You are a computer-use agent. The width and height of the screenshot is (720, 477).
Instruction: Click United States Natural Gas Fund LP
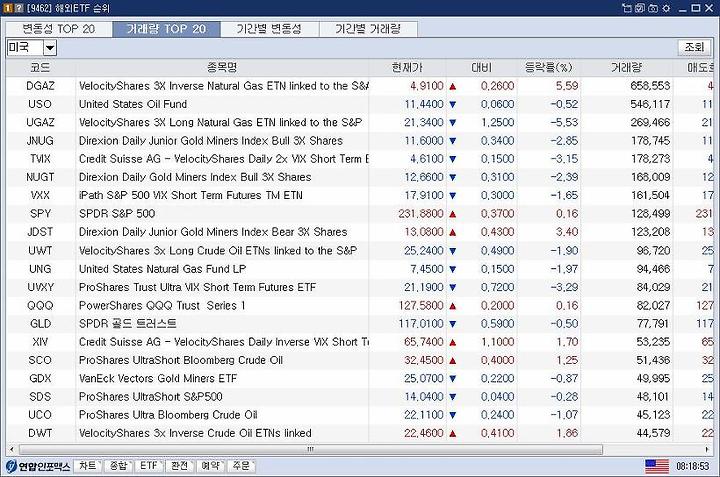[163, 269]
